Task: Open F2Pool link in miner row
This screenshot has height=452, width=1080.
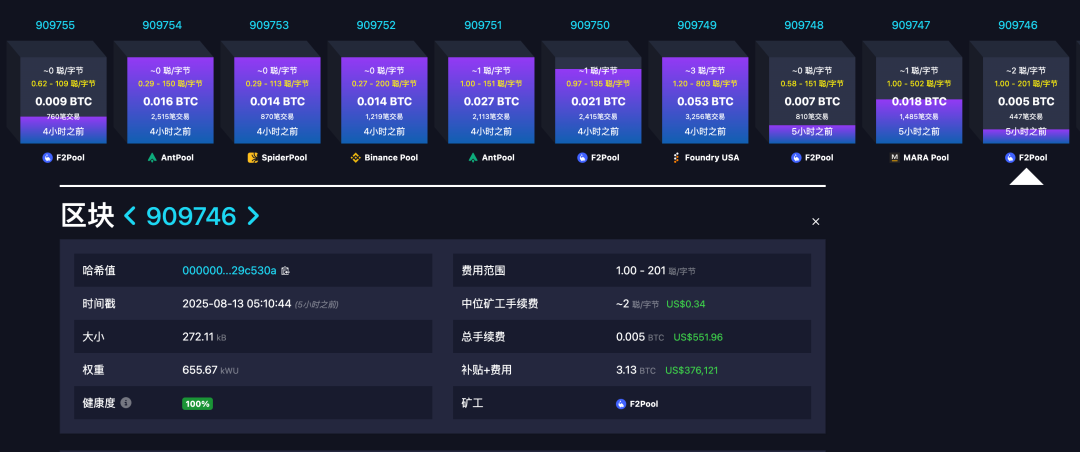Action: point(644,404)
